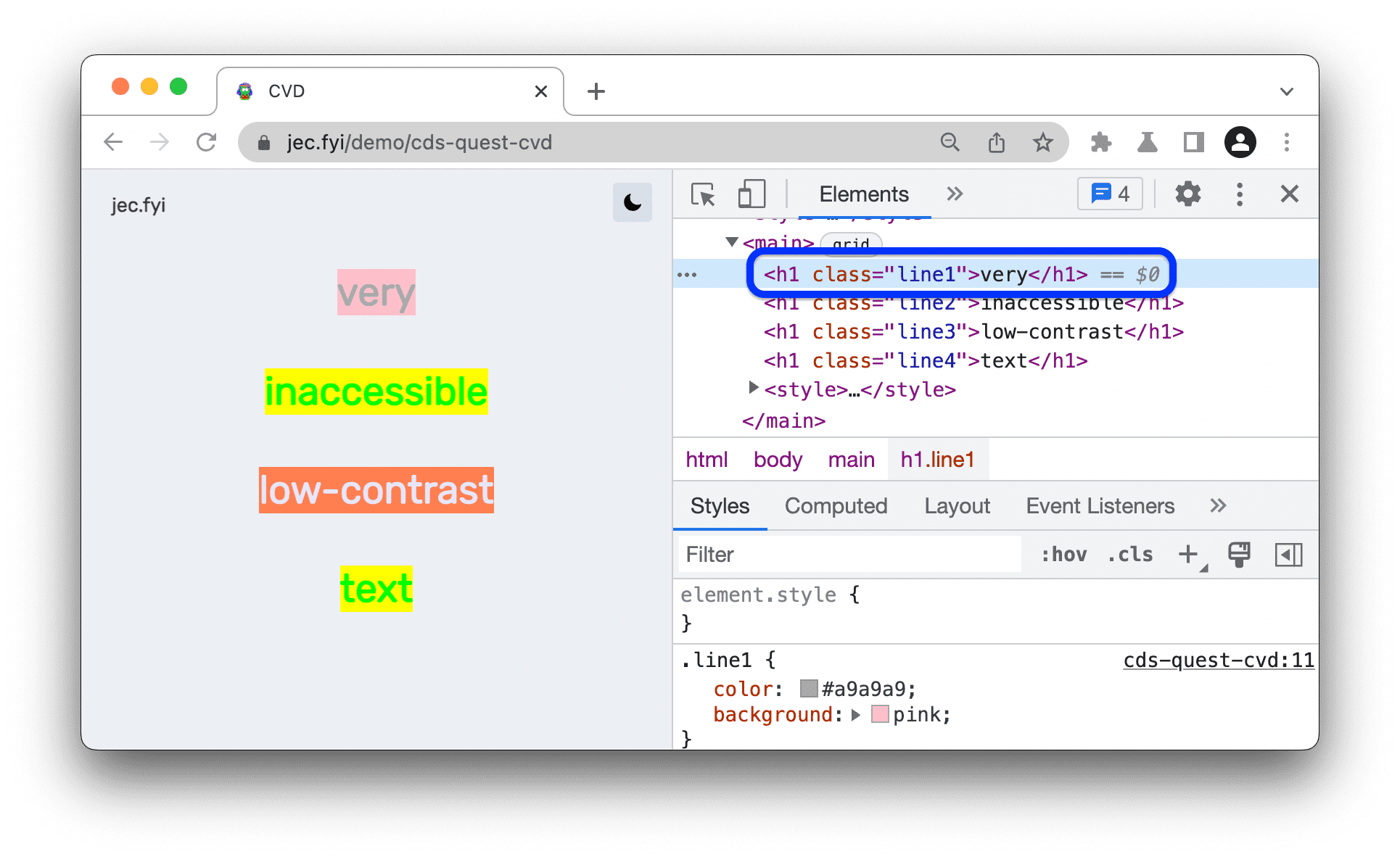Viewport: 1400px width, 857px height.
Task: Click the .cls toggle in Styles panel
Action: (x=1132, y=553)
